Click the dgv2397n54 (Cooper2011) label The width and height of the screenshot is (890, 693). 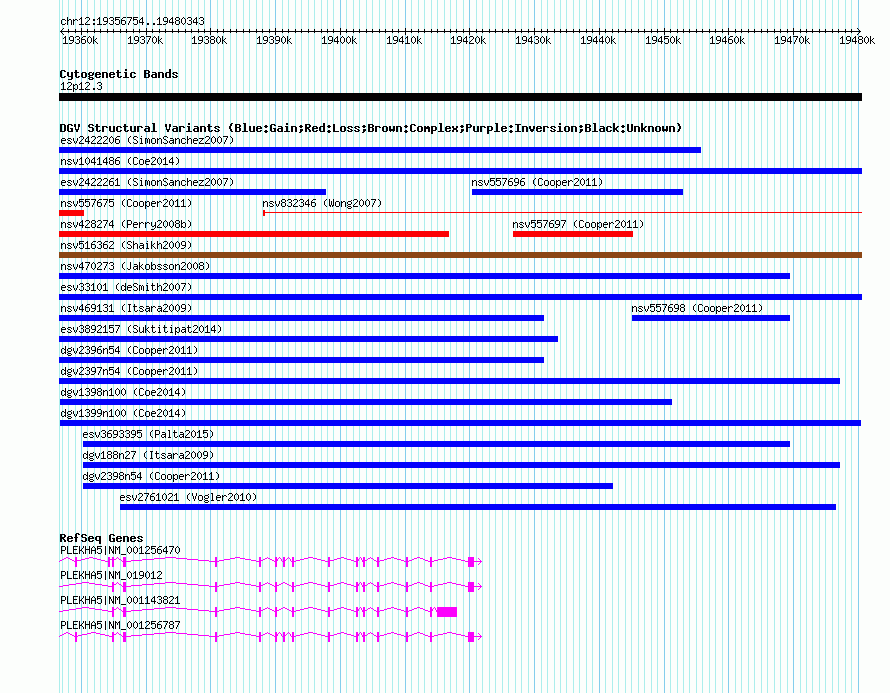[129, 371]
